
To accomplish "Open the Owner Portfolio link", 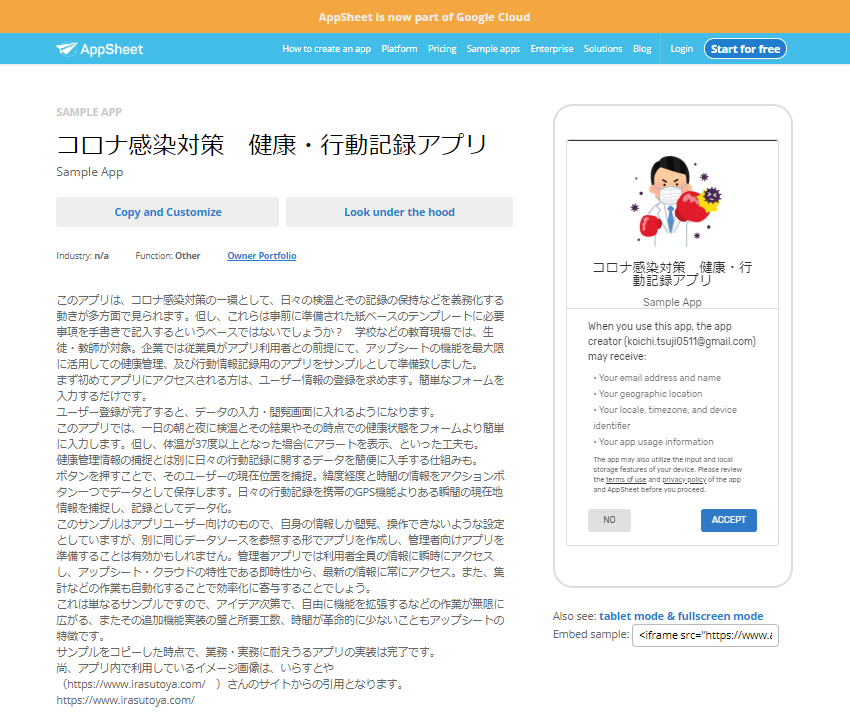I will [x=262, y=256].
